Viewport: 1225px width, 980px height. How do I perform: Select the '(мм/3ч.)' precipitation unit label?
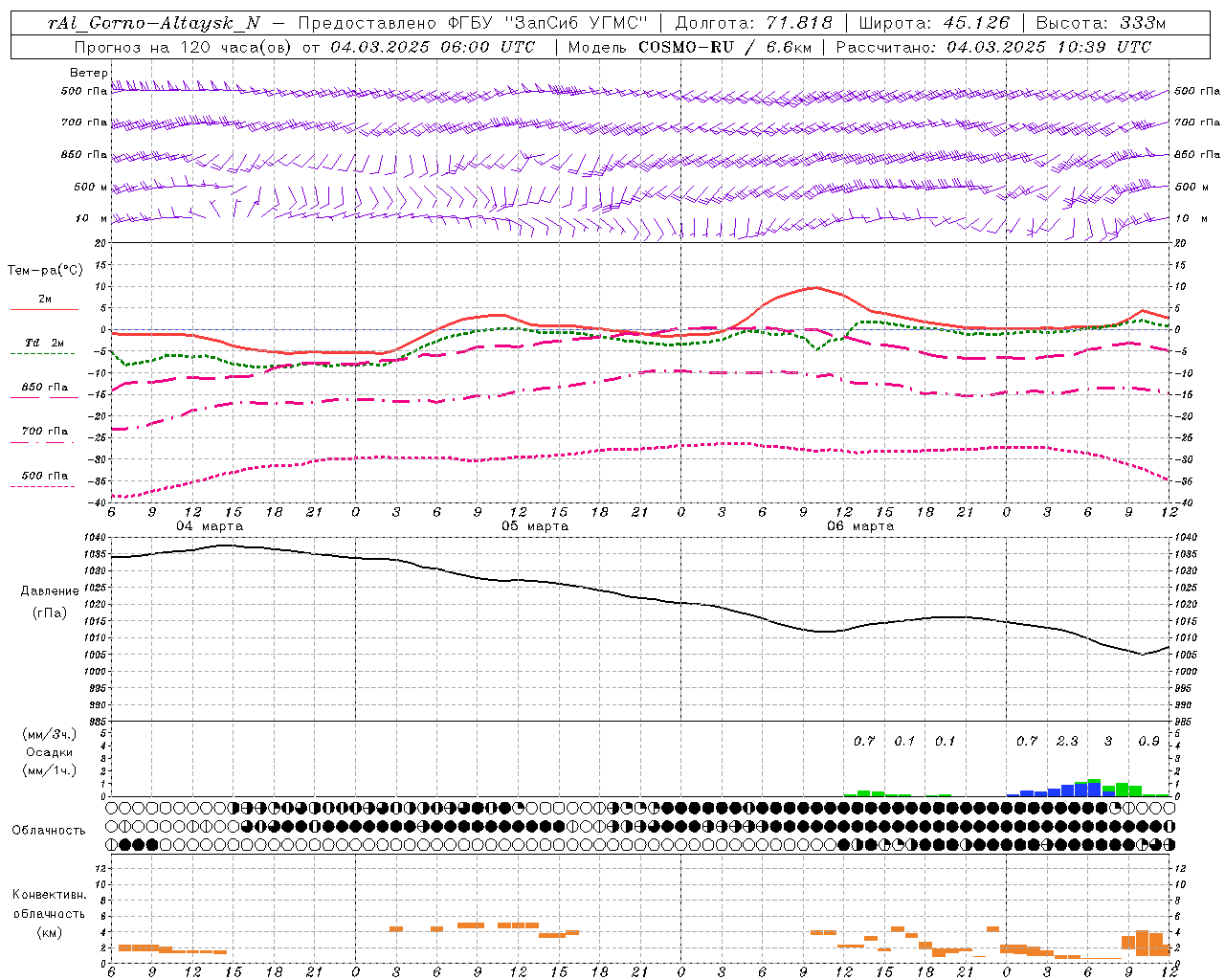(x=50, y=734)
